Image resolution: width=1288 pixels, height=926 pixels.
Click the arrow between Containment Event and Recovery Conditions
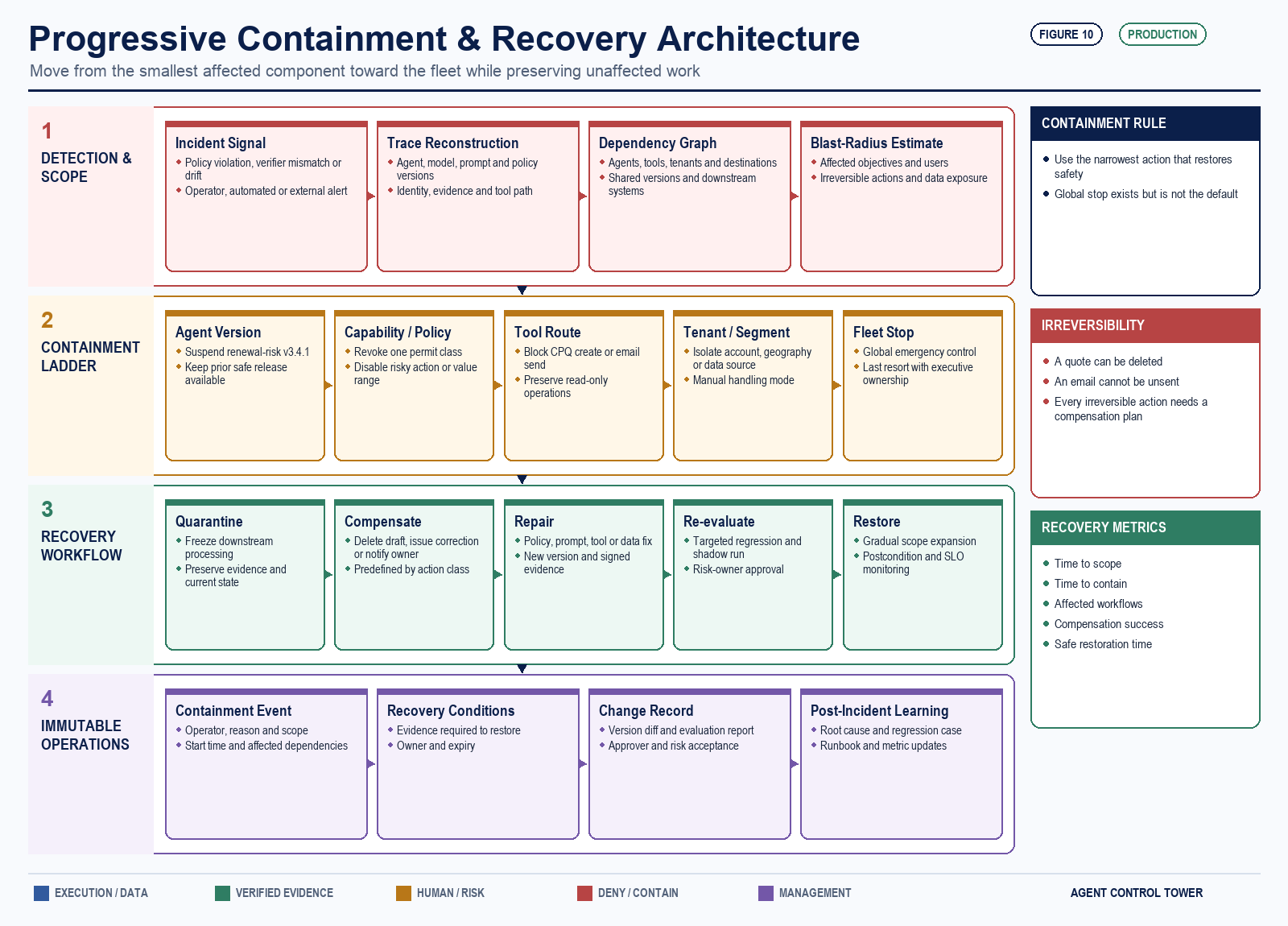click(x=372, y=764)
